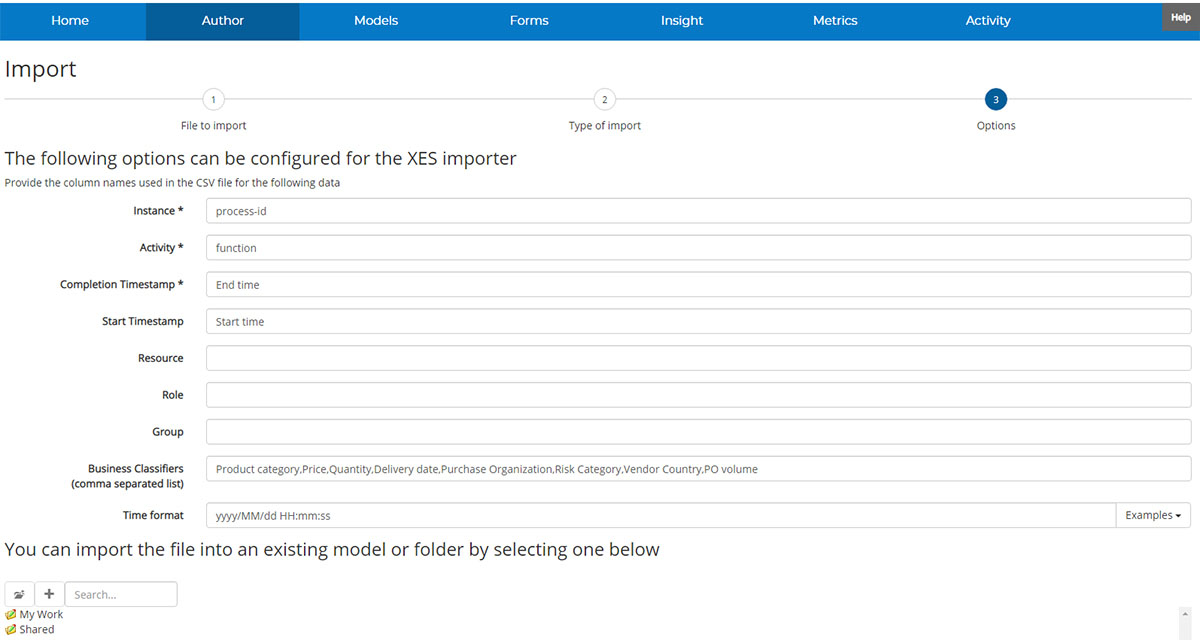Click the Help button
This screenshot has width=1200, height=640.
(1181, 17)
